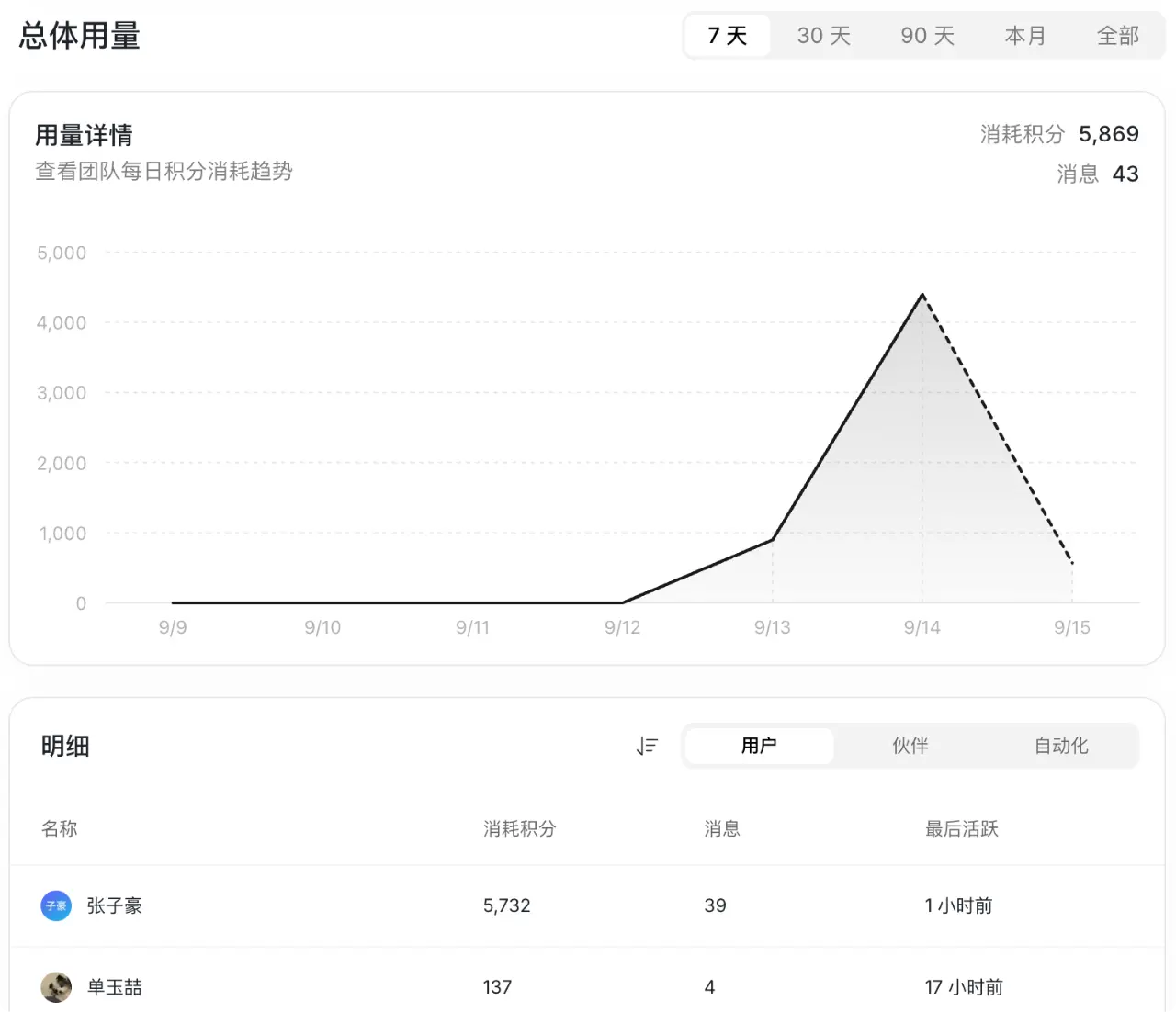Switch to the 90 天 time range
Screen dimensions: 1176x1012
point(928,36)
